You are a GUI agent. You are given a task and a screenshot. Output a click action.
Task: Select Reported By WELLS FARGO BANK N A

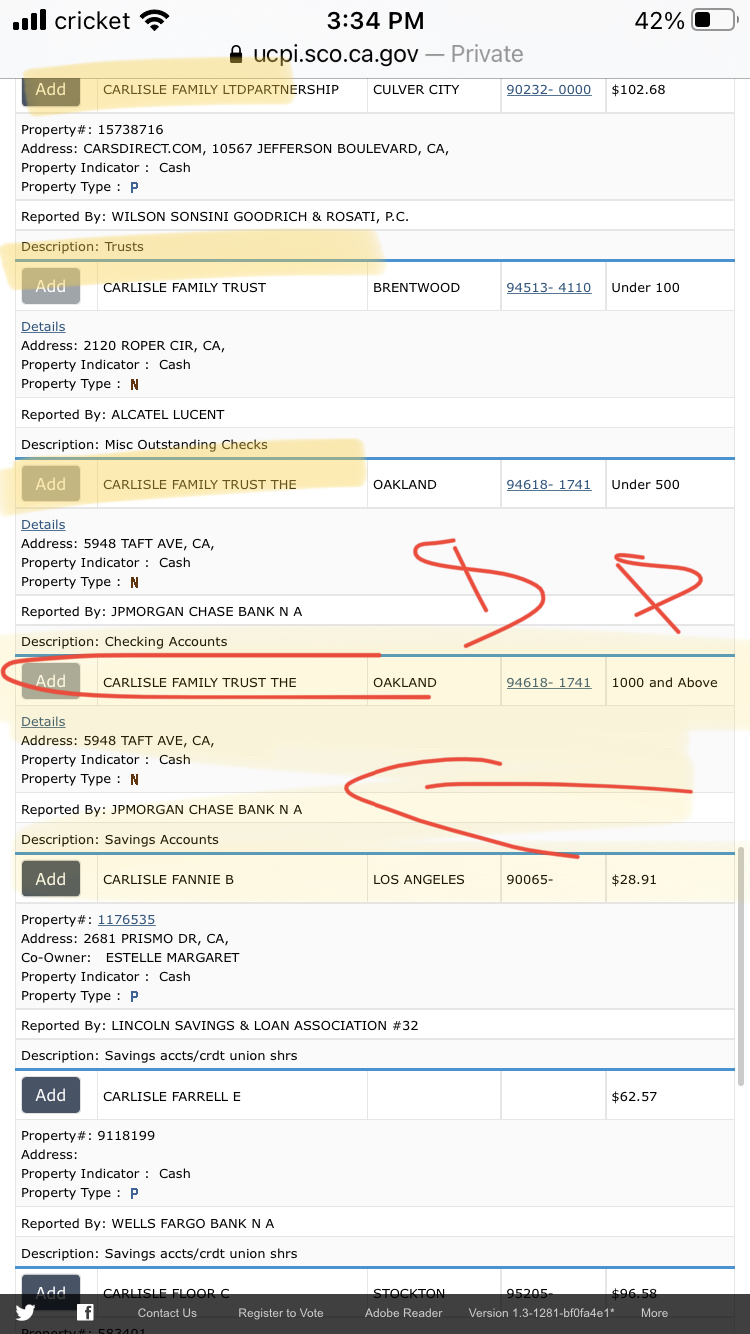pyautogui.click(x=147, y=1223)
